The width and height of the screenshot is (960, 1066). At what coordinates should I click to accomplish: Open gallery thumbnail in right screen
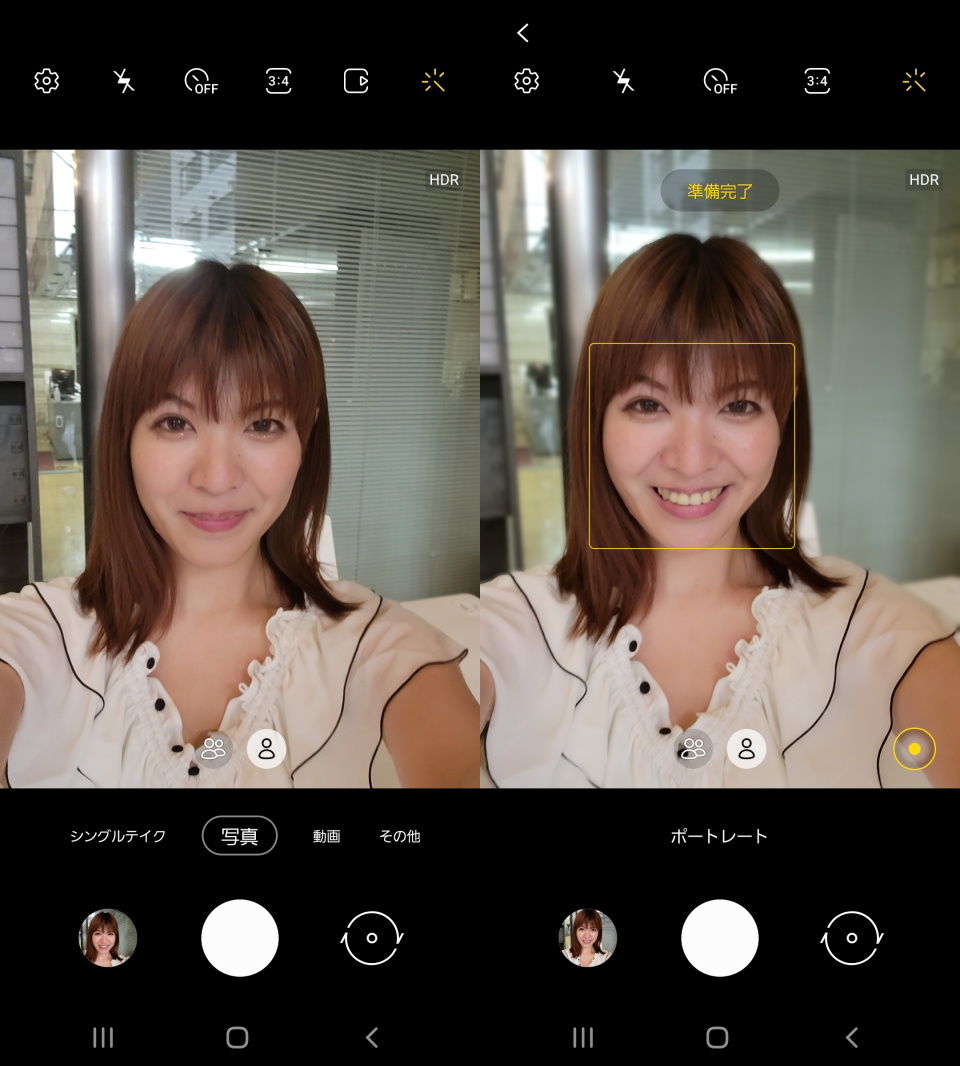click(587, 938)
